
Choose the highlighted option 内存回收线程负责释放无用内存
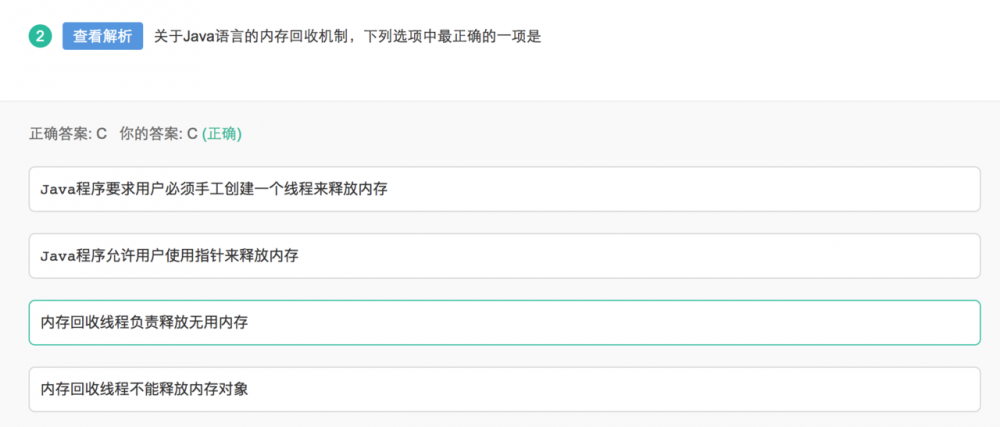coord(504,322)
